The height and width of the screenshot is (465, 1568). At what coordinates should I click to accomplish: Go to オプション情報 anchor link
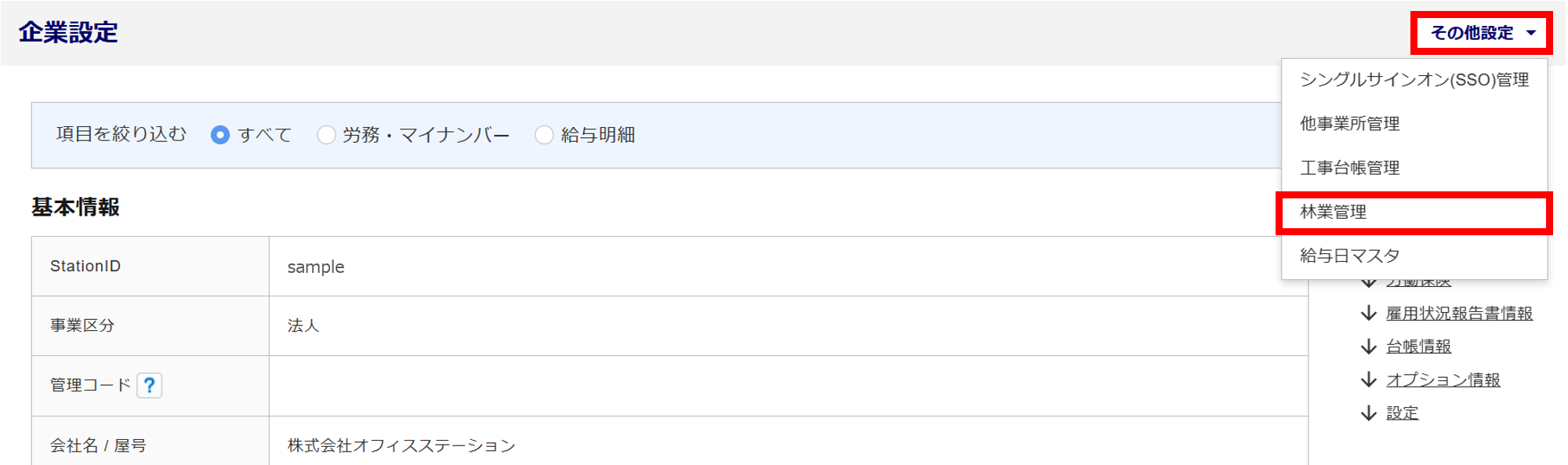(1443, 380)
